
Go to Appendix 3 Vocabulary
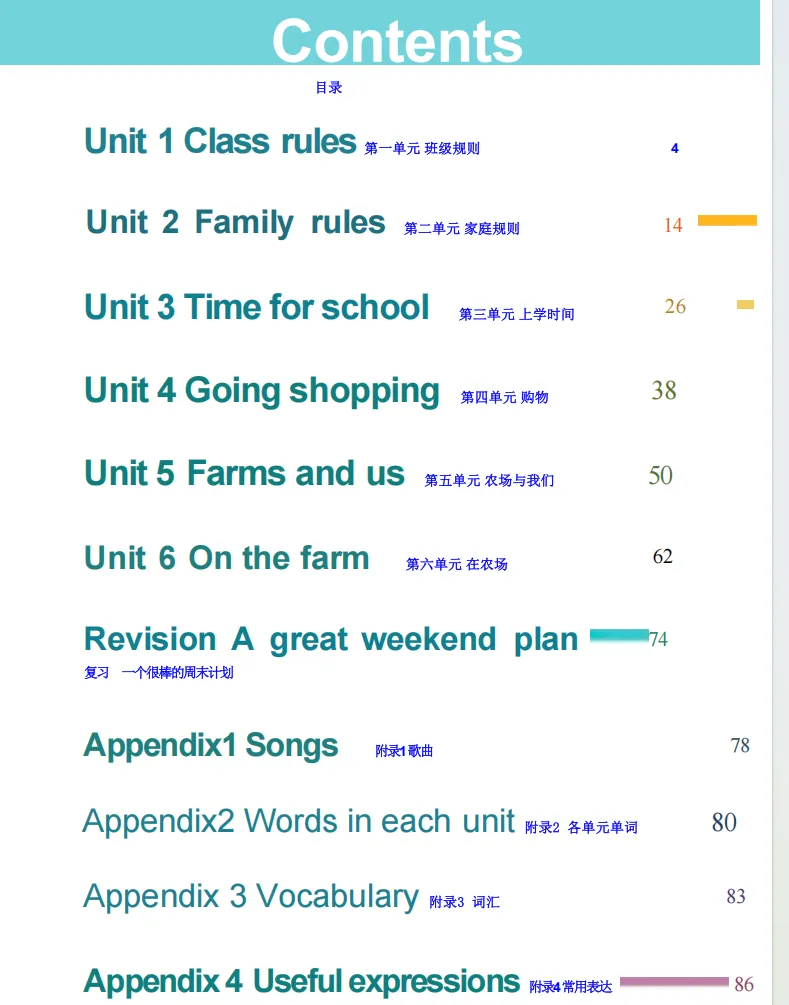[x=250, y=896]
